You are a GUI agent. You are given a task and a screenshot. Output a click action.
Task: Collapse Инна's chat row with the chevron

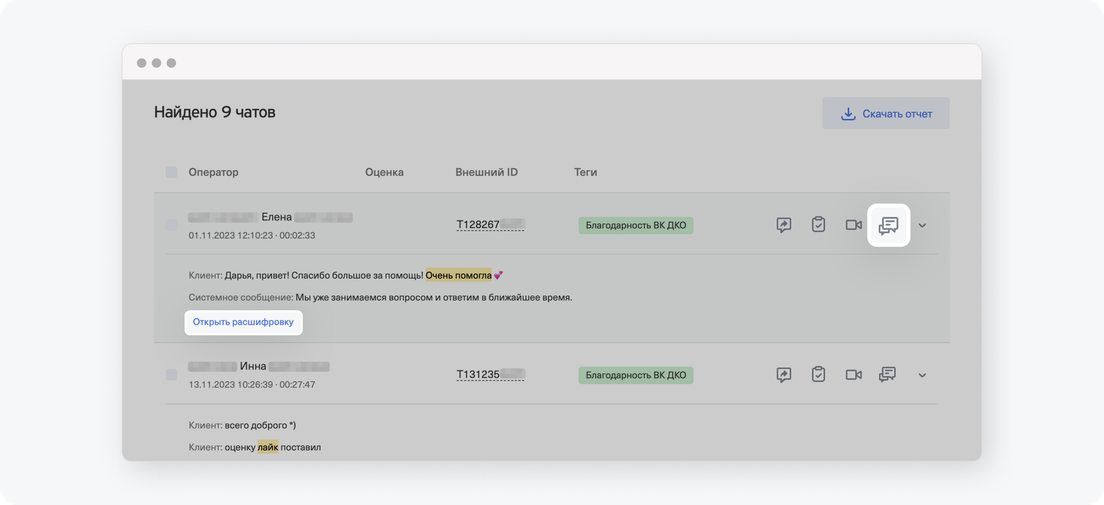(922, 375)
